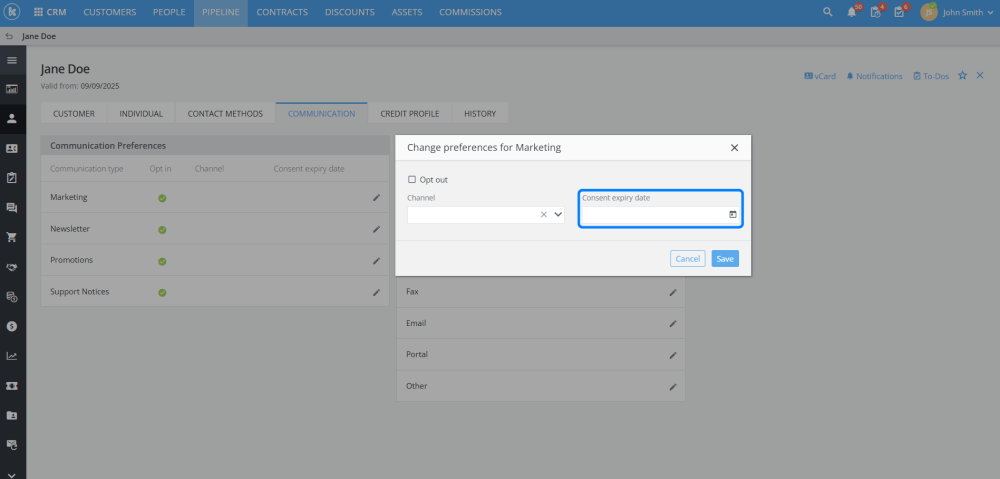
Task: Close the Change preferences dialog
Action: [734, 147]
